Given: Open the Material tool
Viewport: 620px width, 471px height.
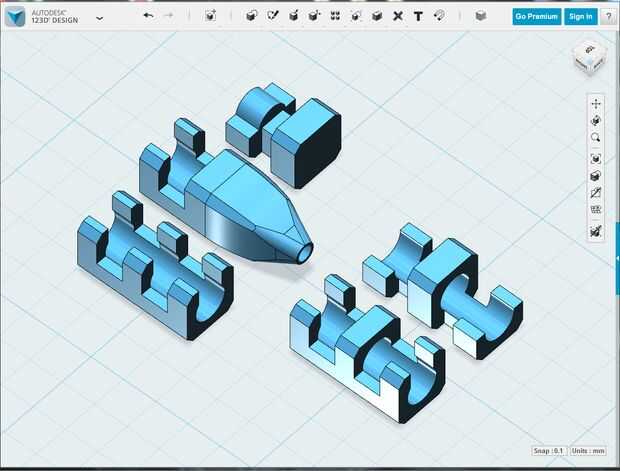Looking at the screenshot, I should tap(480, 16).
